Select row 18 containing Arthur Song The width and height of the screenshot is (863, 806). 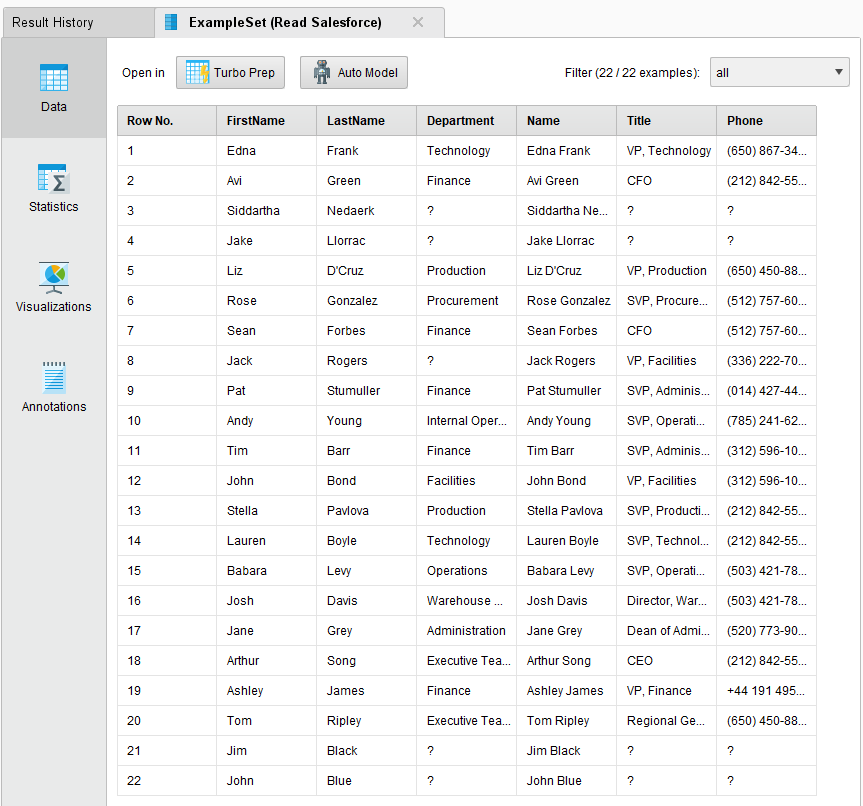click(x=400, y=660)
